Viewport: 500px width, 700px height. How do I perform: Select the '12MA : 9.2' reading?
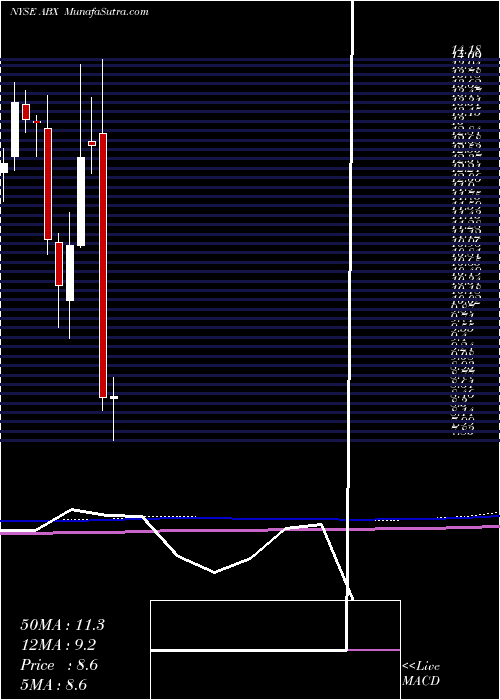coord(58,645)
